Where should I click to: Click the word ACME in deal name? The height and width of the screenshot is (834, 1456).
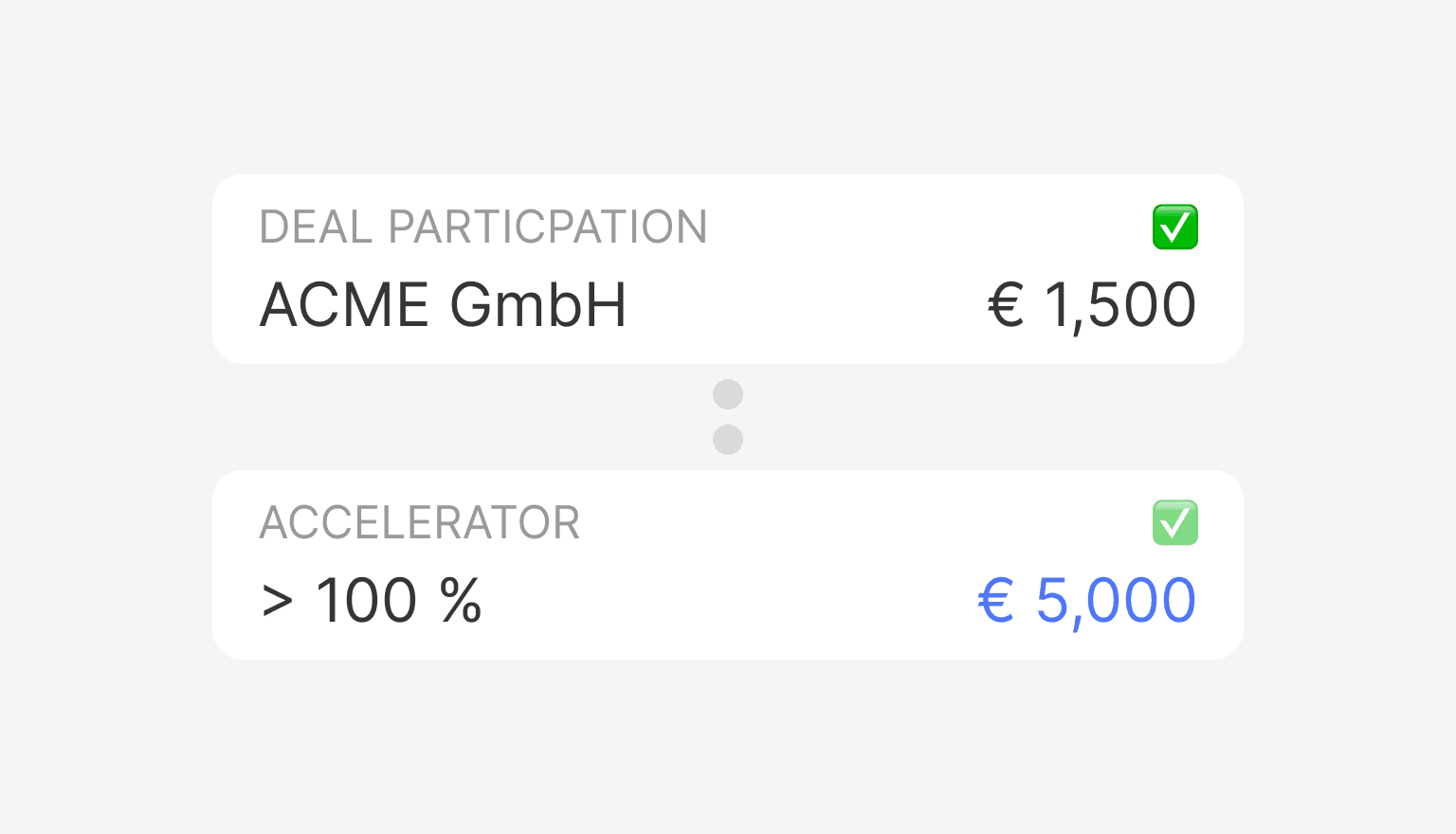(x=344, y=305)
